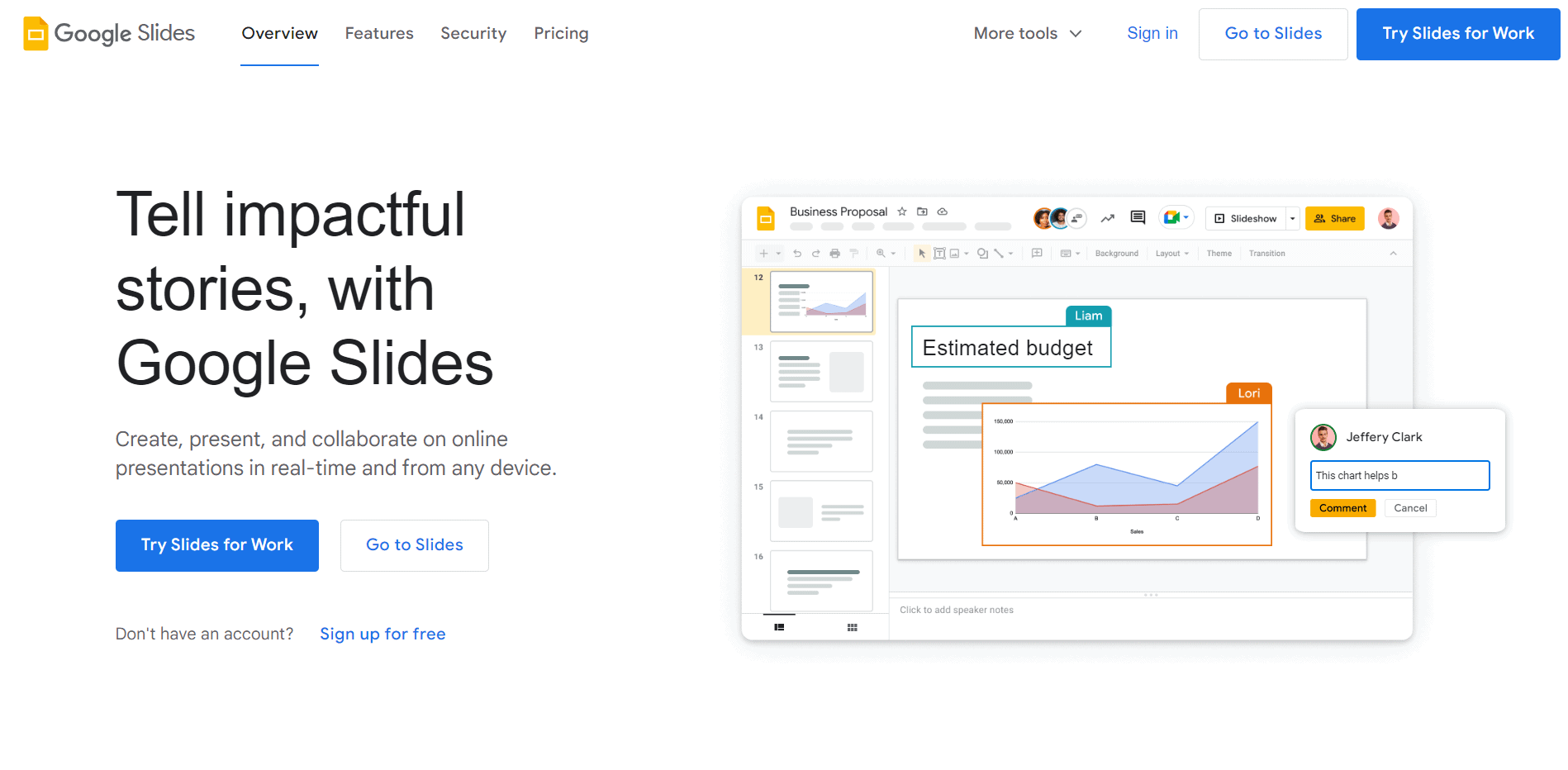Star the Business Proposal presentation

(x=902, y=212)
